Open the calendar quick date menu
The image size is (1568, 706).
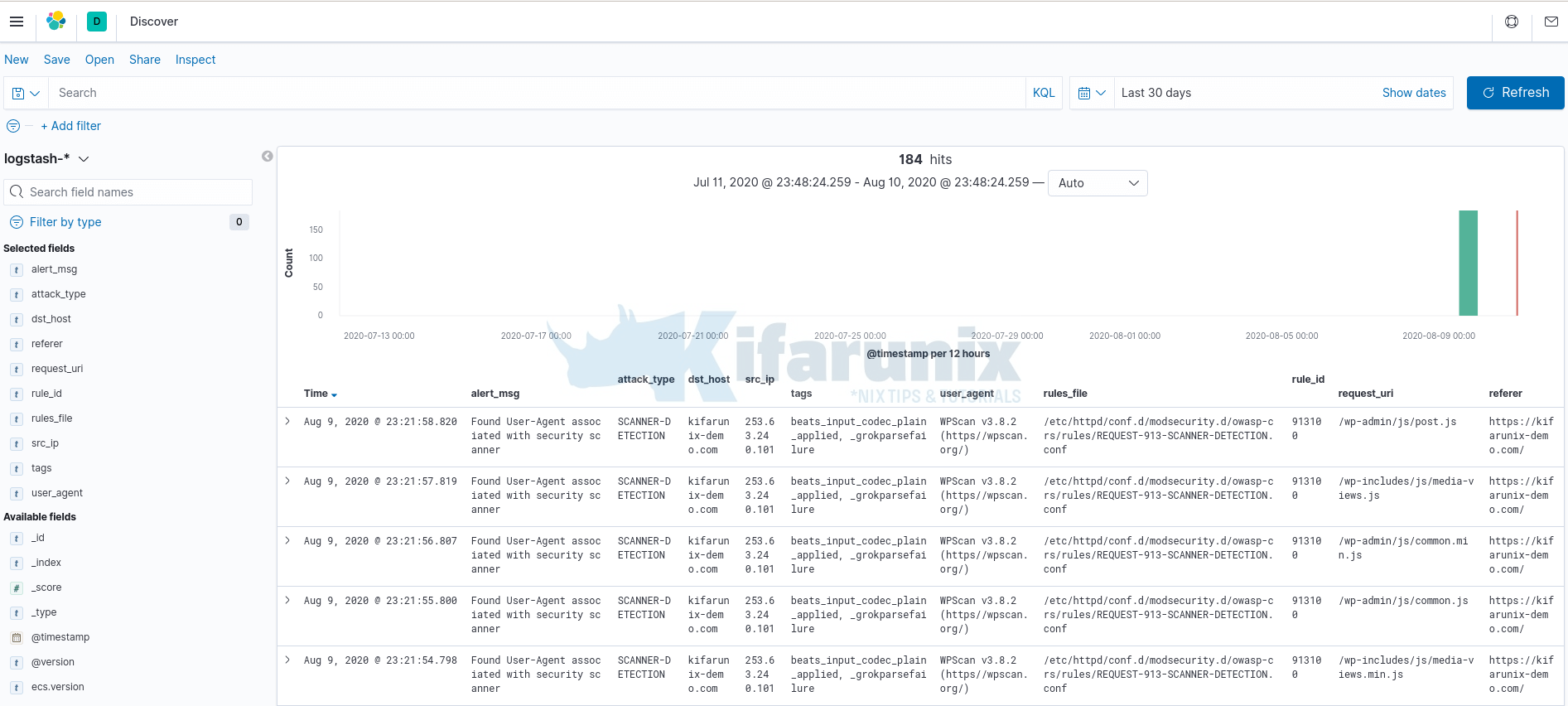(1092, 93)
